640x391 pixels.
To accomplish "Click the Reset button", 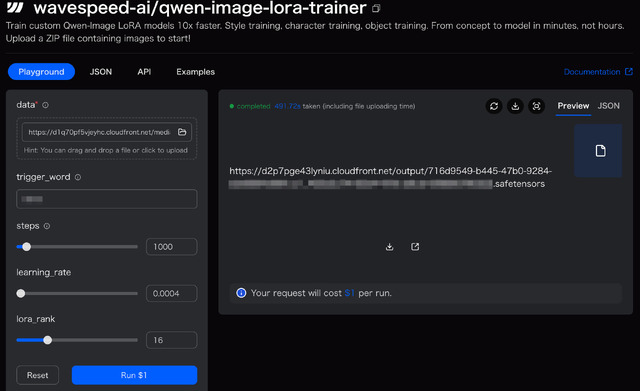I will click(38, 375).
